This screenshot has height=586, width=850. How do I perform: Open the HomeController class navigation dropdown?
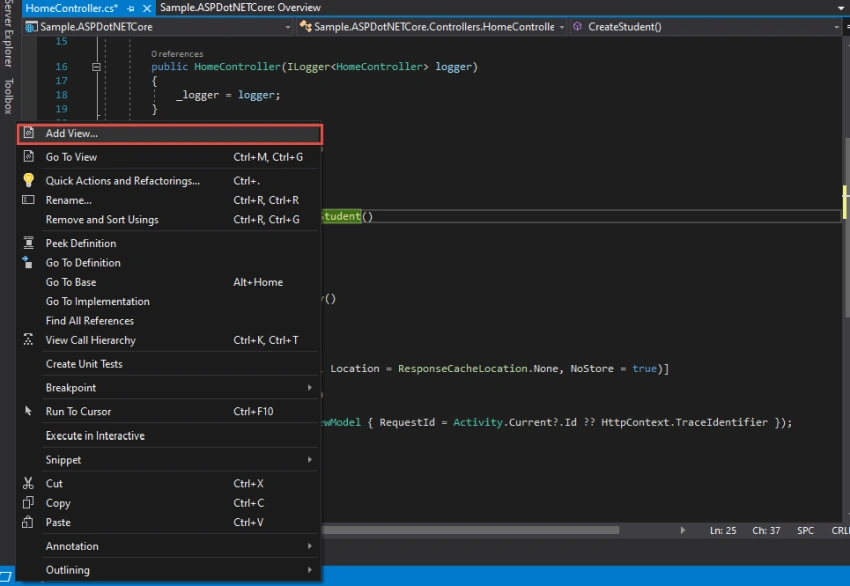[432, 27]
